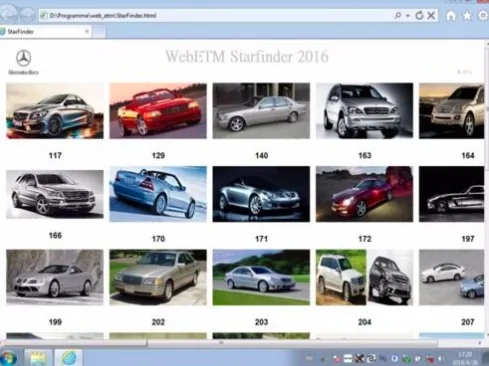This screenshot has height=366, width=489.
Task: Open model 172 red roadster thumbnail
Action: pyautogui.click(x=365, y=194)
